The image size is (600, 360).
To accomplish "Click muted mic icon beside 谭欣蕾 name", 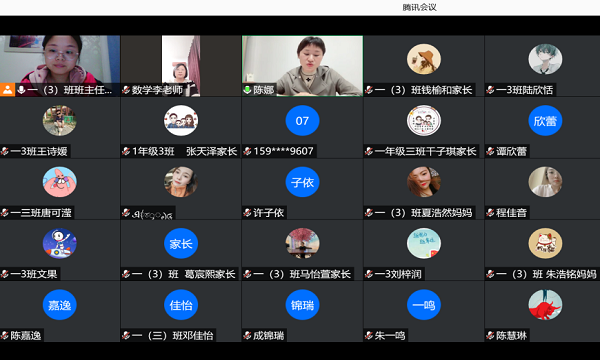I will (x=490, y=151).
